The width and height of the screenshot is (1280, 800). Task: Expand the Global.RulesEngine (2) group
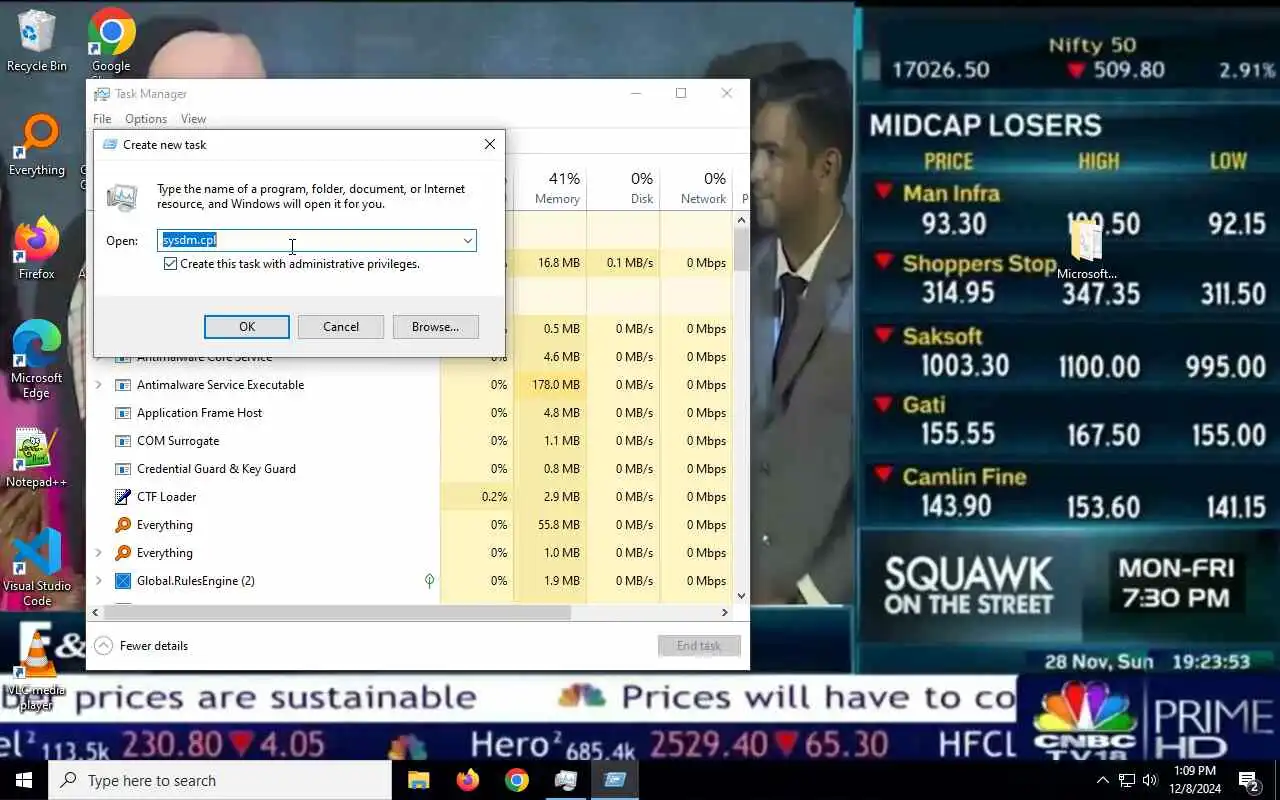[98, 581]
